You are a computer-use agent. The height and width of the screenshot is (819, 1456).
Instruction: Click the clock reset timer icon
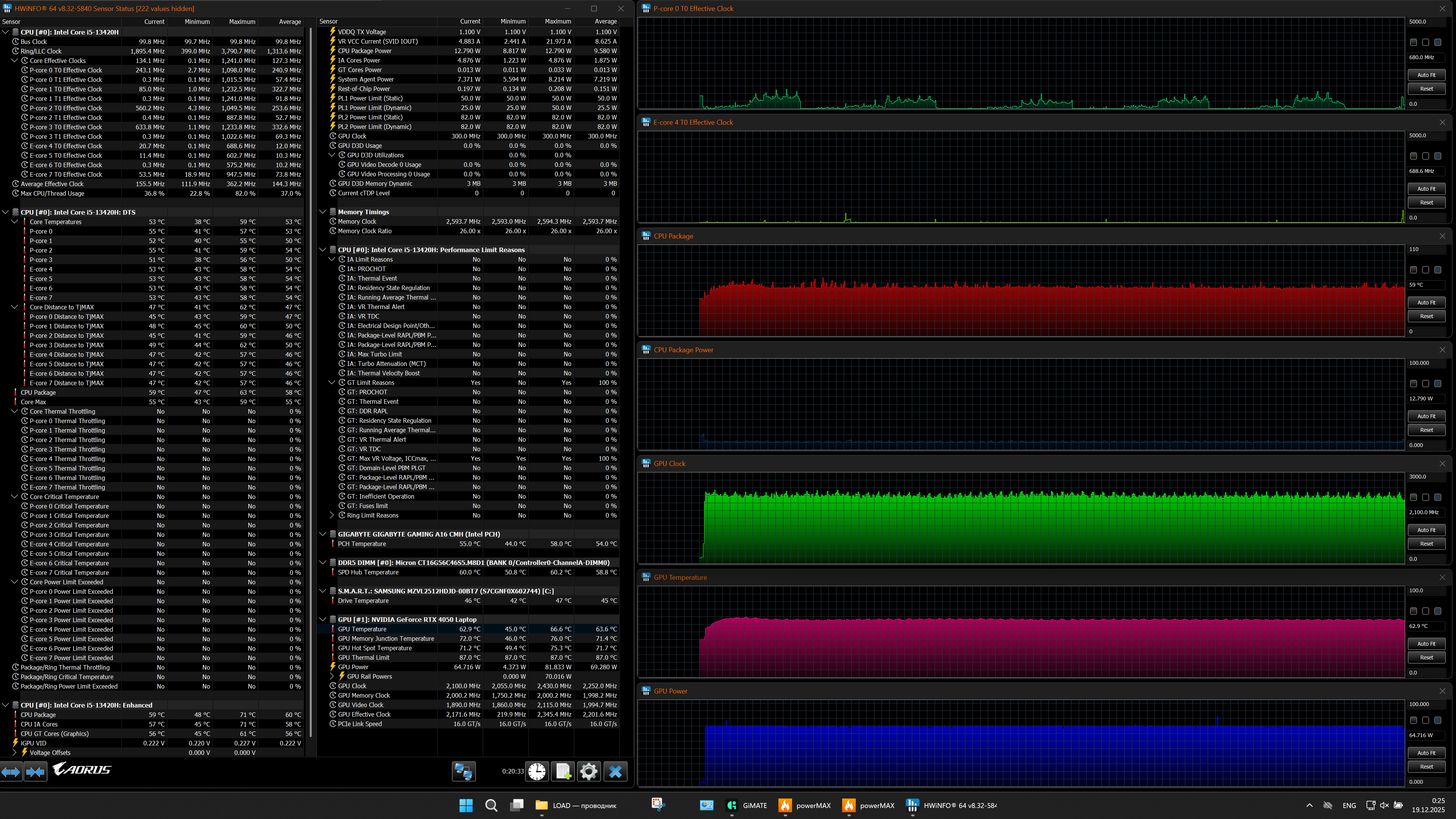coord(537,772)
